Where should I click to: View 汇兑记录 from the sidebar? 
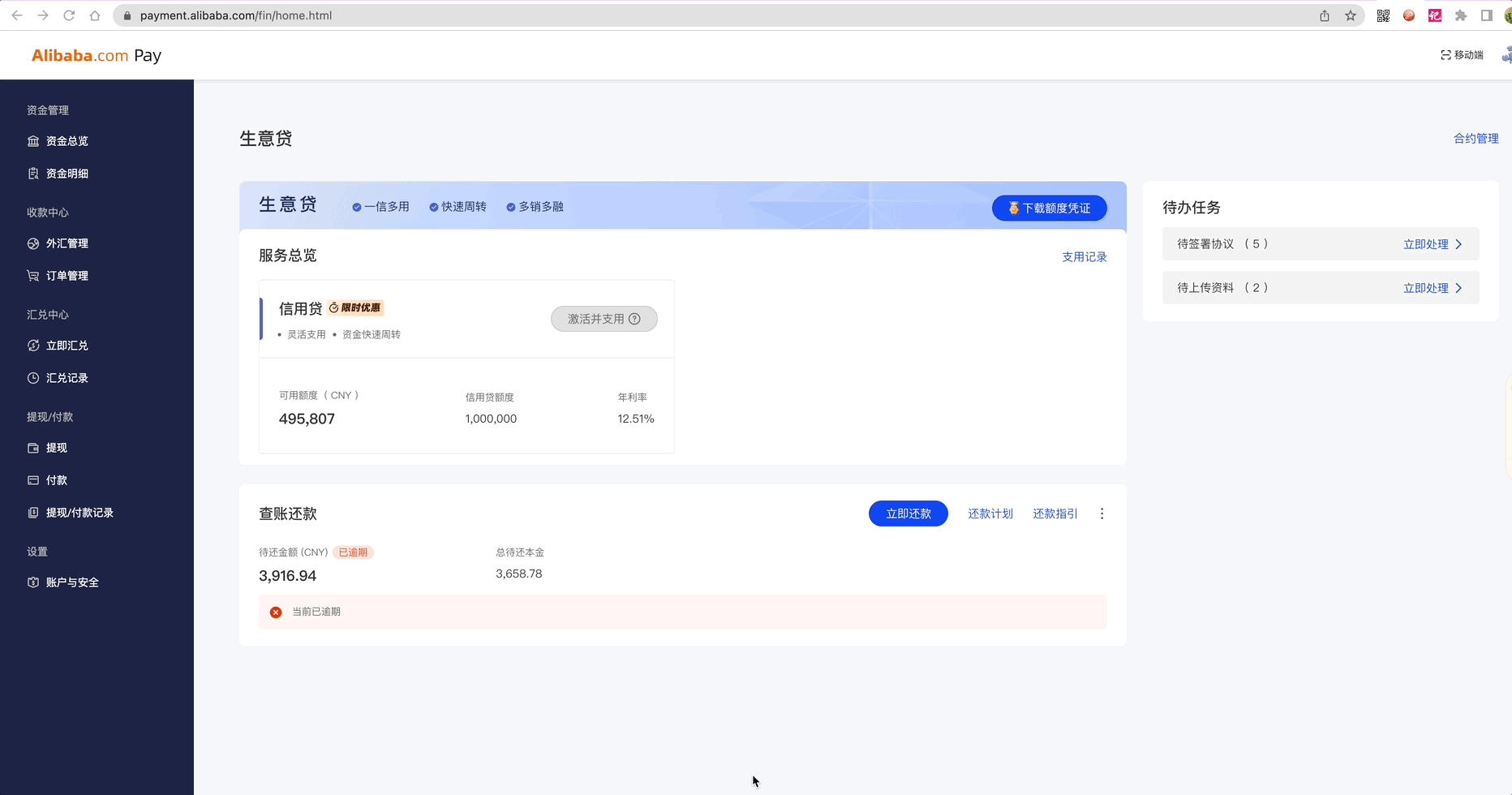click(x=67, y=377)
